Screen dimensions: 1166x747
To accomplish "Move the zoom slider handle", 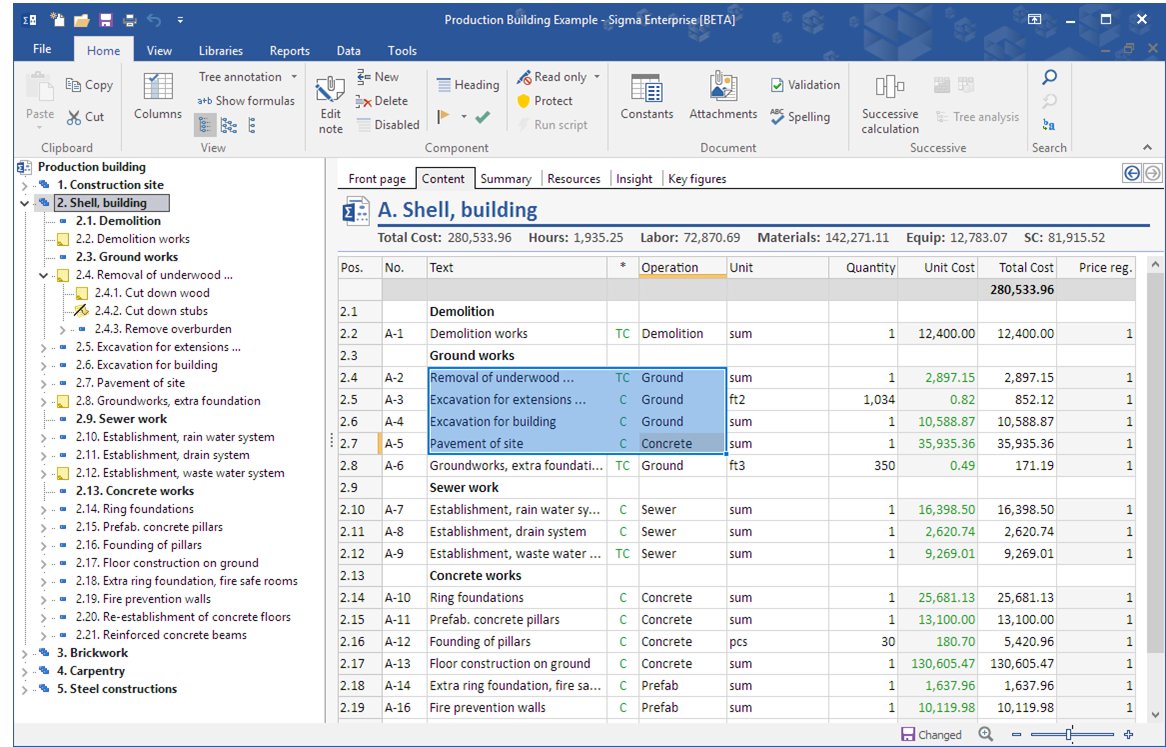I will click(1069, 734).
